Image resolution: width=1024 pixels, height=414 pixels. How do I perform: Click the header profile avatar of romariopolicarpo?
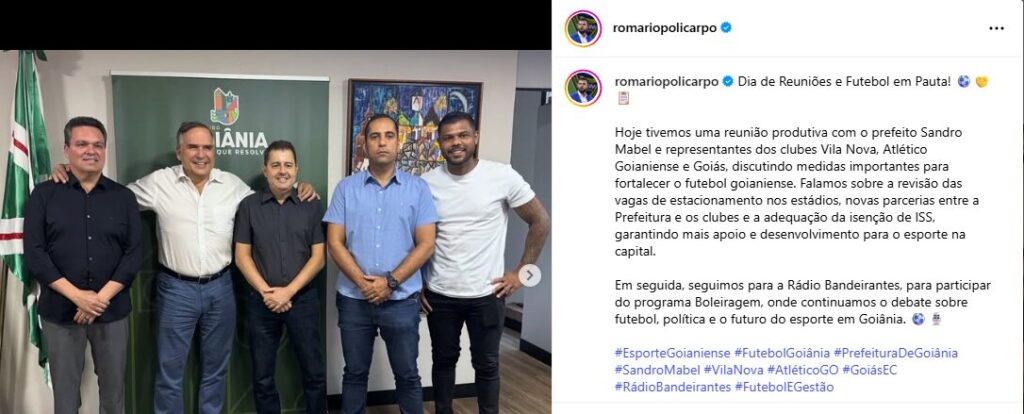(x=583, y=28)
